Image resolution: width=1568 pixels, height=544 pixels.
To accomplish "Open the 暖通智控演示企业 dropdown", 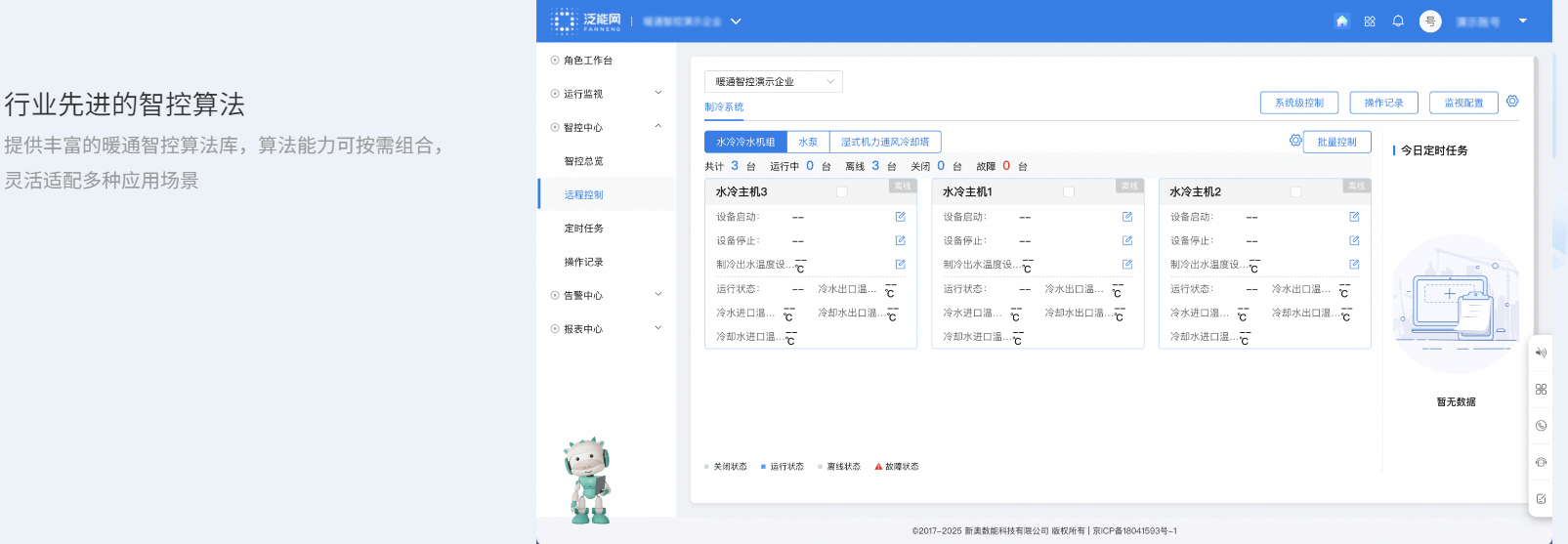I will click(x=774, y=82).
